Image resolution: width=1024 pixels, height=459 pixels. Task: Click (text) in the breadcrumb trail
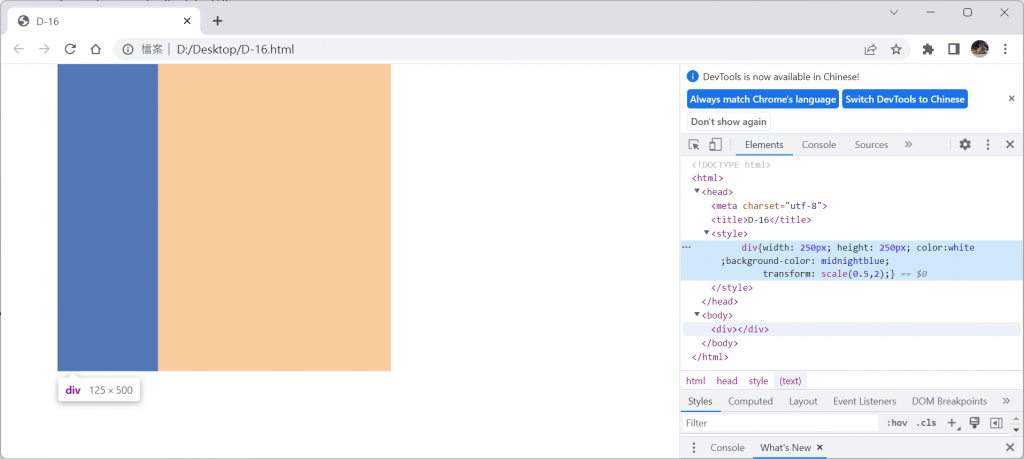click(x=791, y=381)
